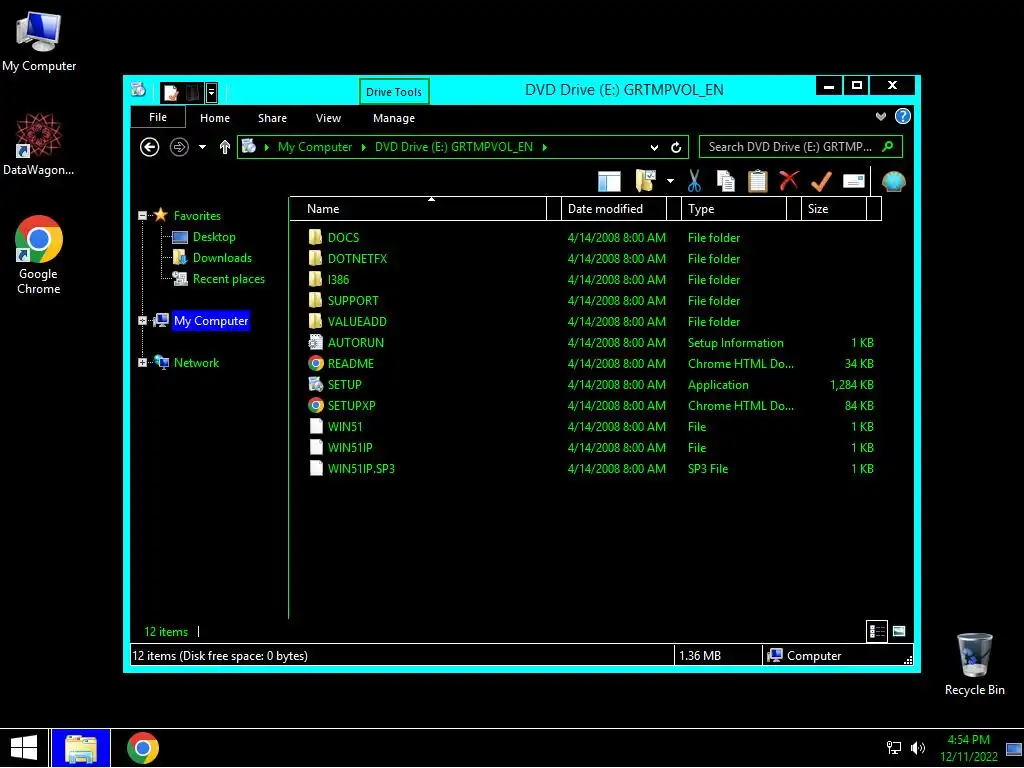Open Folder Options from the toolbar icon
Viewport: 1024px width, 768px height.
click(645, 181)
